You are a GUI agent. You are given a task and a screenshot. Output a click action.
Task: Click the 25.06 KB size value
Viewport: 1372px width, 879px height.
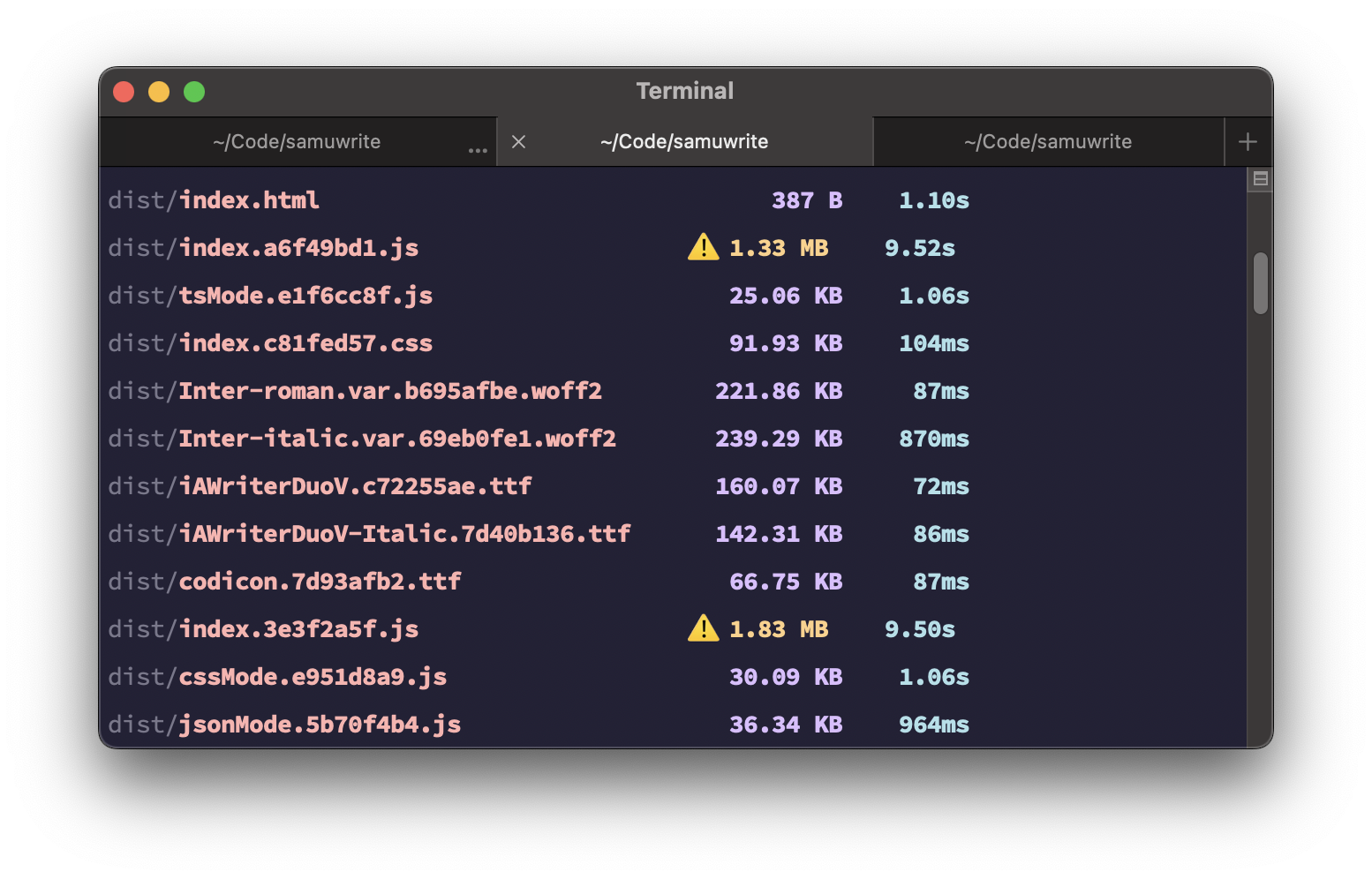(786, 296)
